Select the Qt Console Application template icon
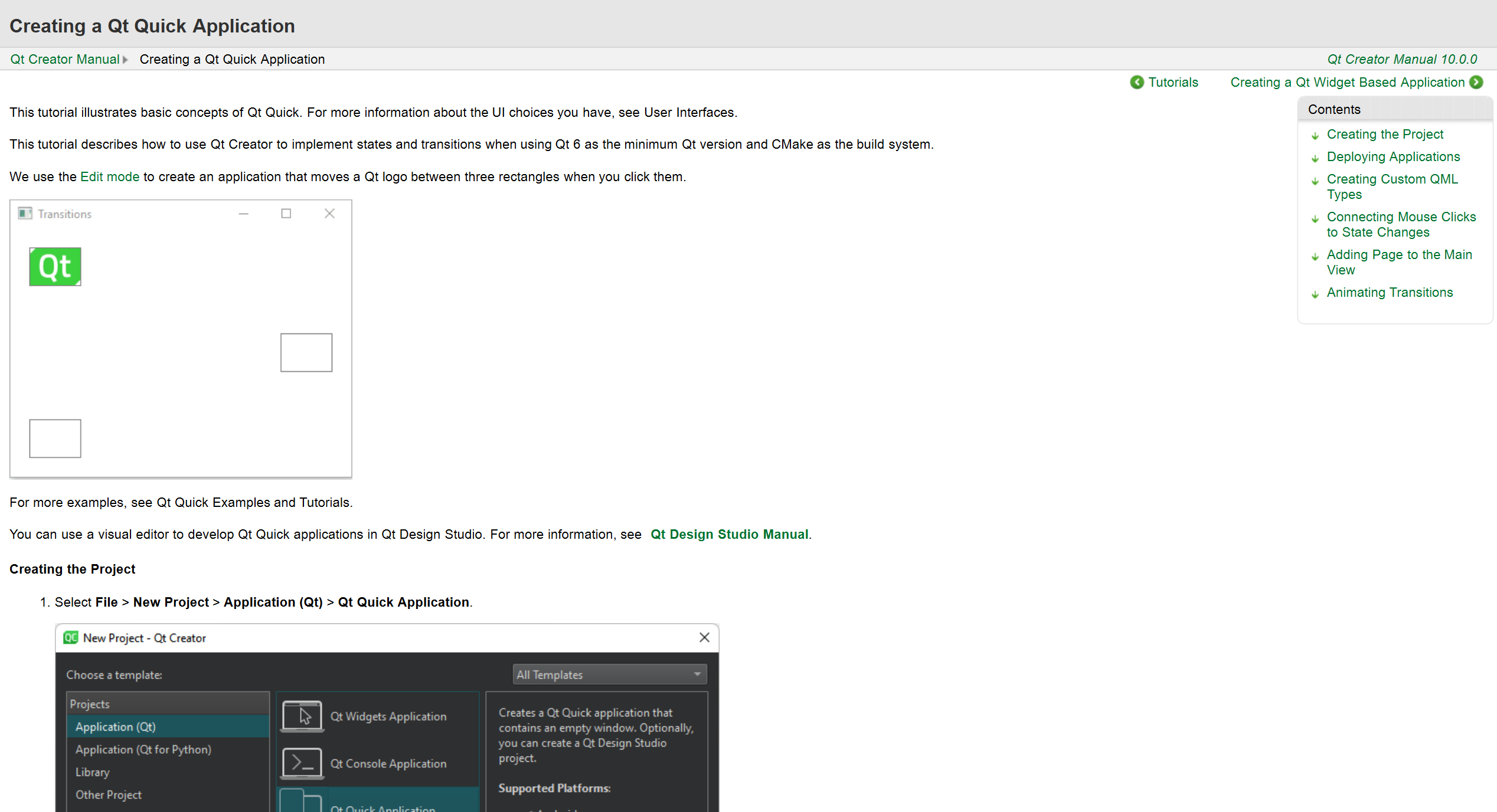The width and height of the screenshot is (1497, 812). pyautogui.click(x=303, y=762)
